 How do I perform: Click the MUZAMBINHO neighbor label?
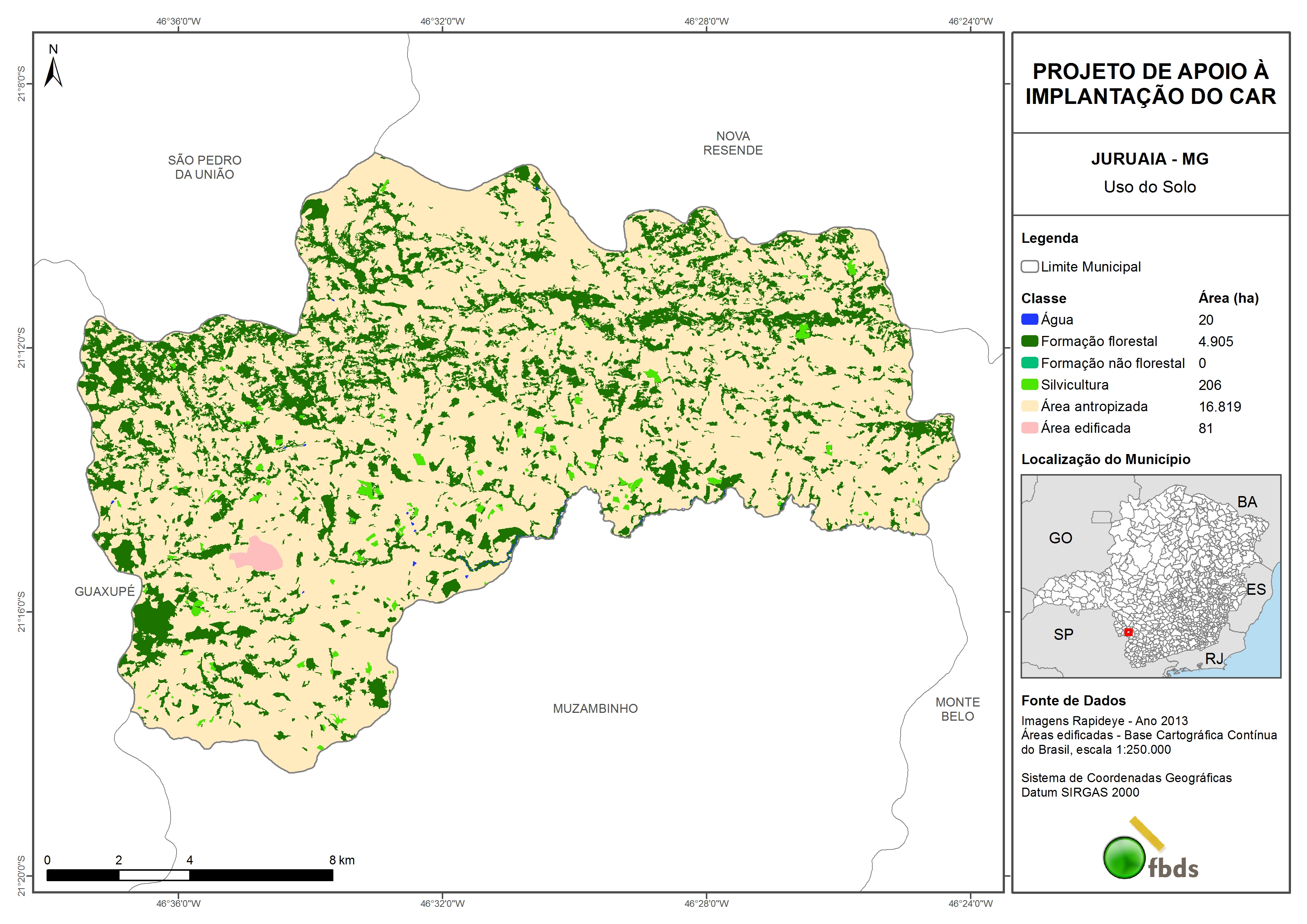coord(595,708)
